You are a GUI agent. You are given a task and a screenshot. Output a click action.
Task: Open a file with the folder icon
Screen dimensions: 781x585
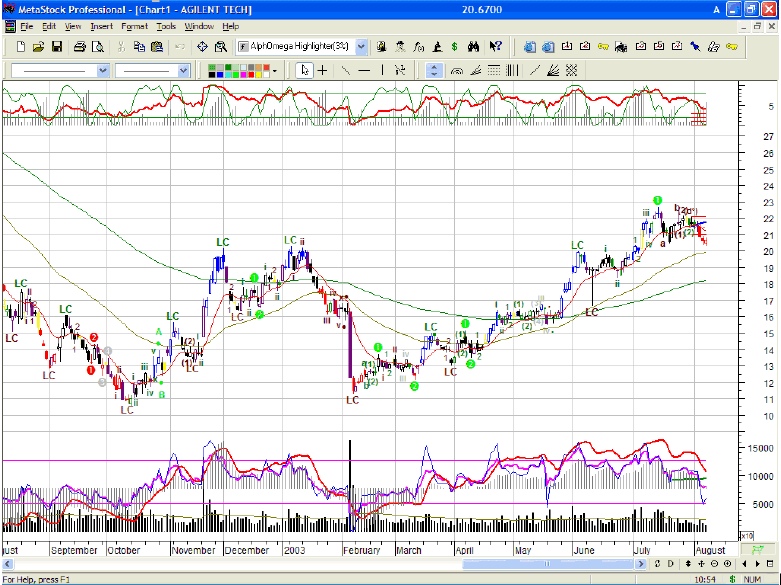click(39, 47)
